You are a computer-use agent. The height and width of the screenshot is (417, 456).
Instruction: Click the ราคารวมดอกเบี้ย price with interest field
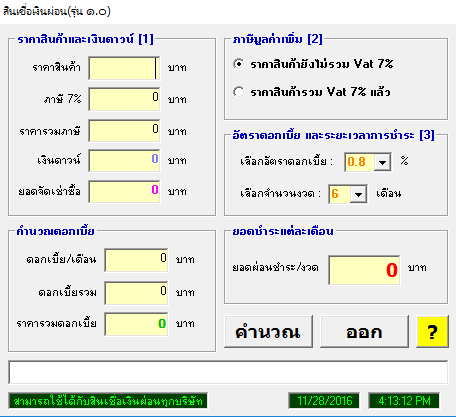point(136,324)
